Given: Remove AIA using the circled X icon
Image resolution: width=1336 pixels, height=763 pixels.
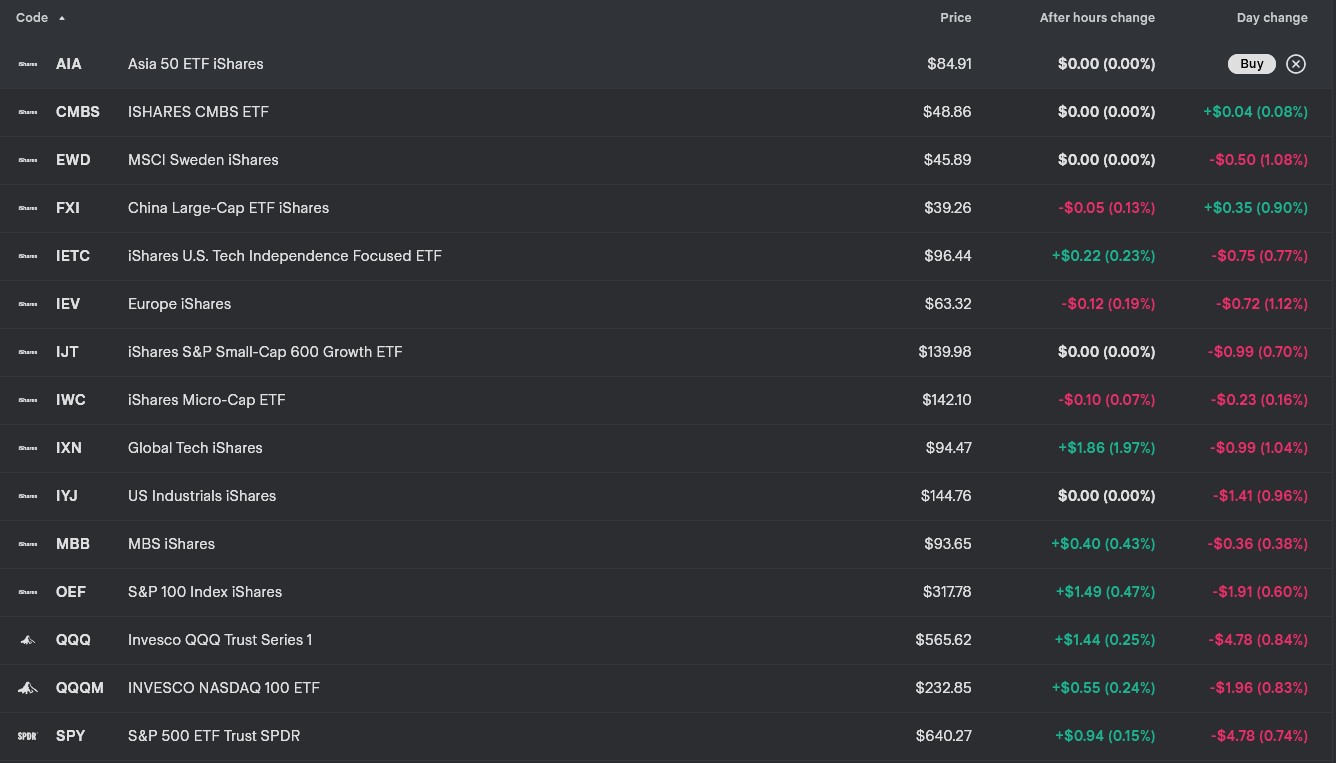Looking at the screenshot, I should point(1296,64).
